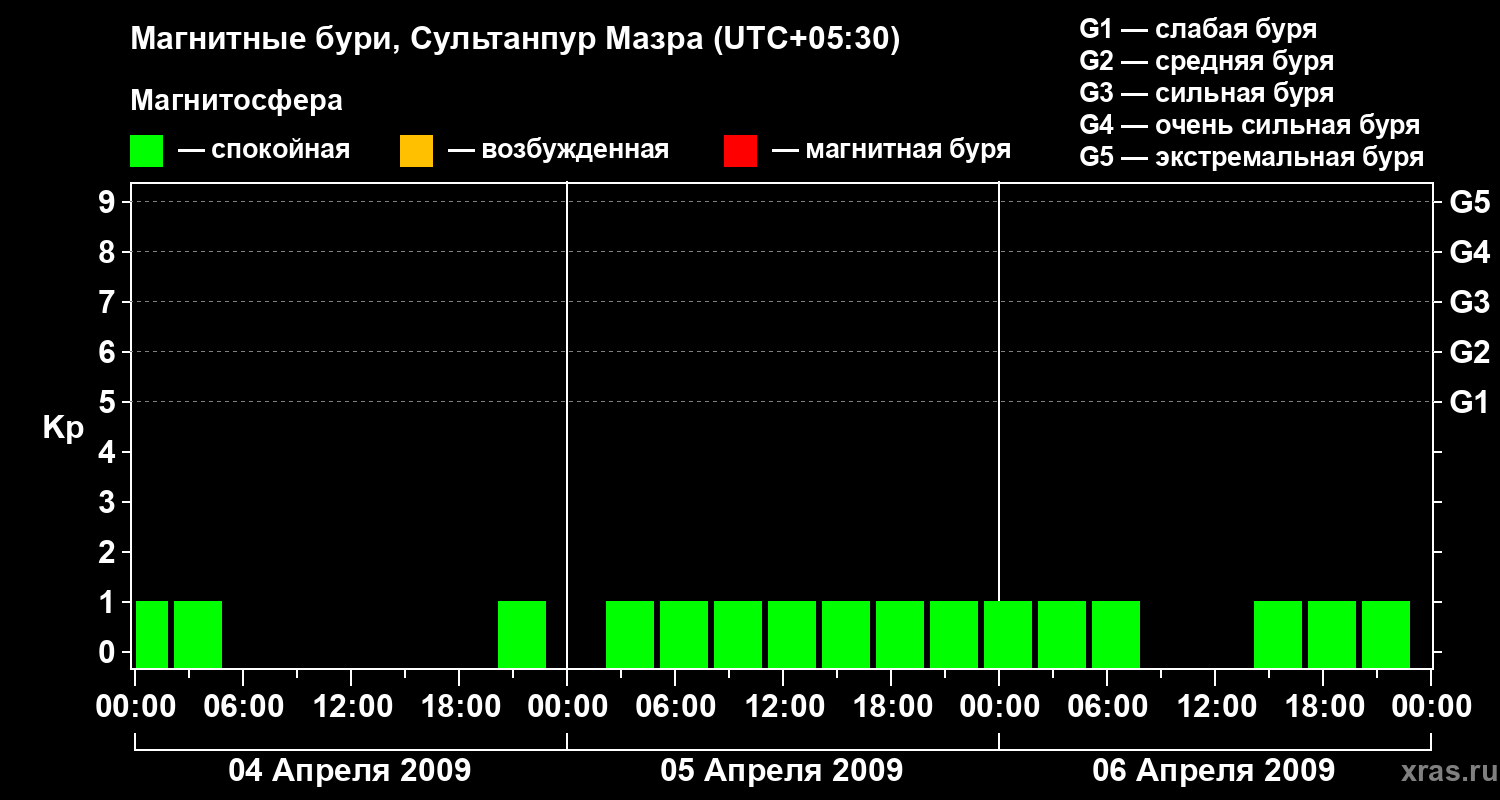Screen dimensions: 1500x800
Task: Click the 00:00 label starting 04 Апреля
Action: (x=134, y=707)
